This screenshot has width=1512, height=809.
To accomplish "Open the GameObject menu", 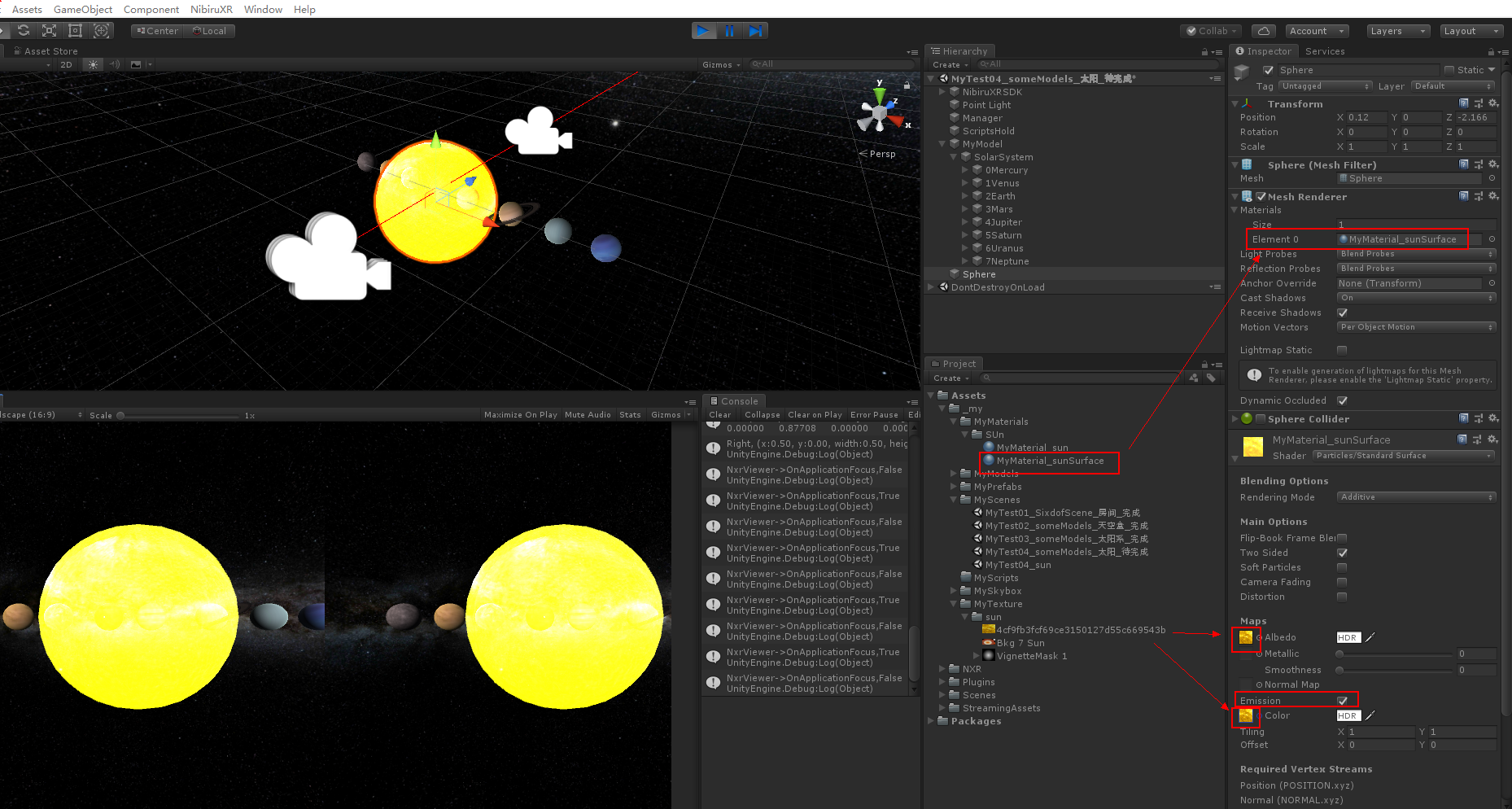I will (x=82, y=9).
